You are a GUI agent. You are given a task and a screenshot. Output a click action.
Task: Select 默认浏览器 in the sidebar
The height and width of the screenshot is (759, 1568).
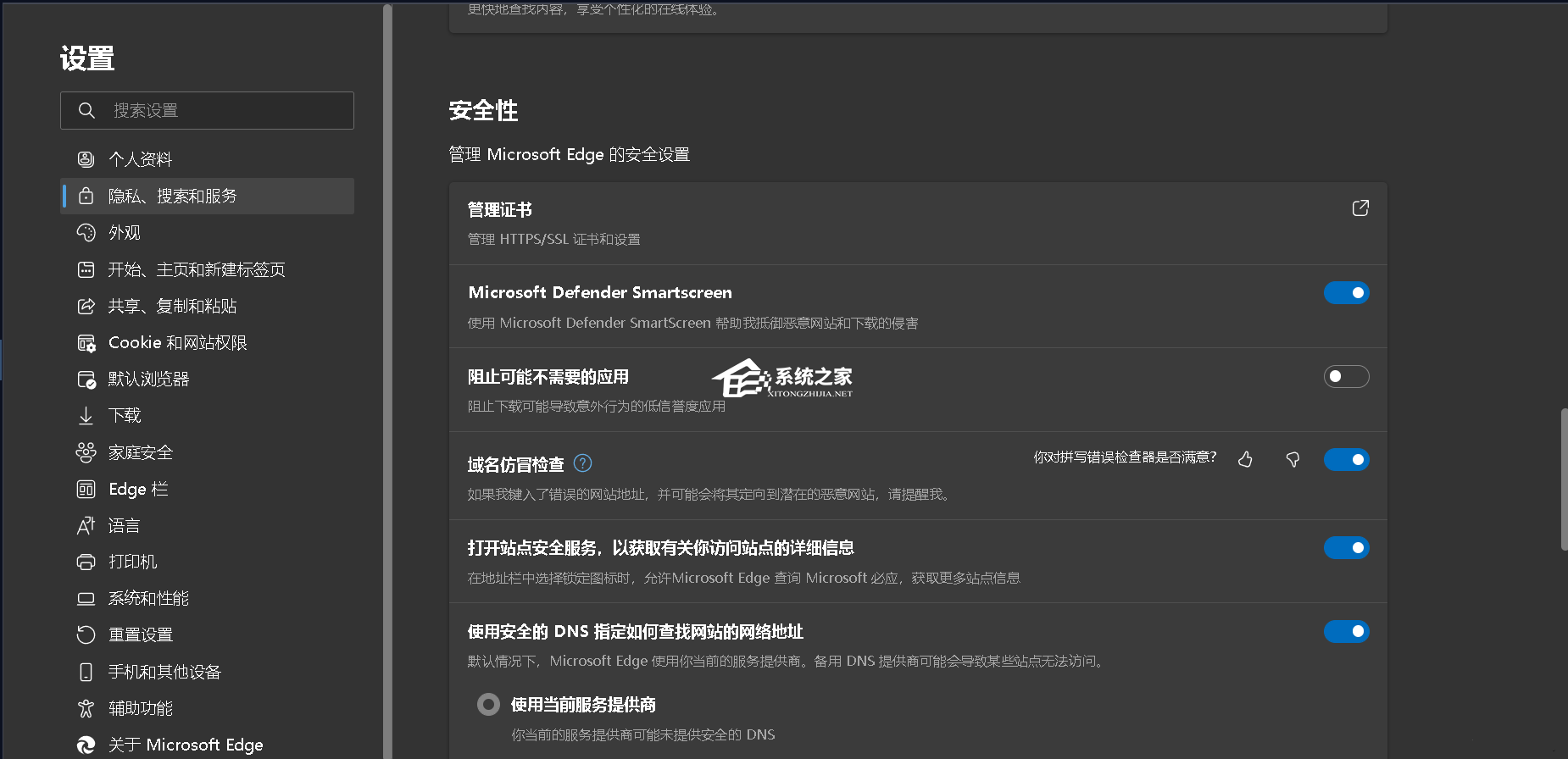[208, 379]
